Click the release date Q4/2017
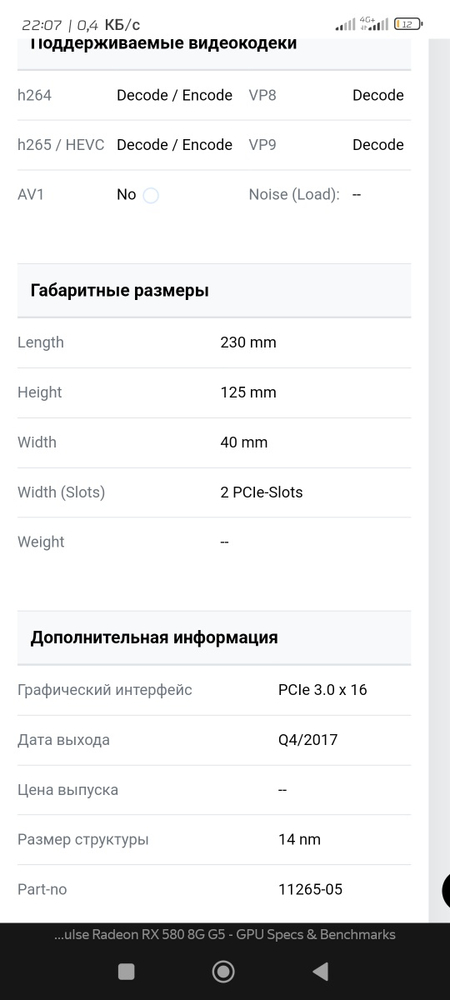 pyautogui.click(x=308, y=740)
